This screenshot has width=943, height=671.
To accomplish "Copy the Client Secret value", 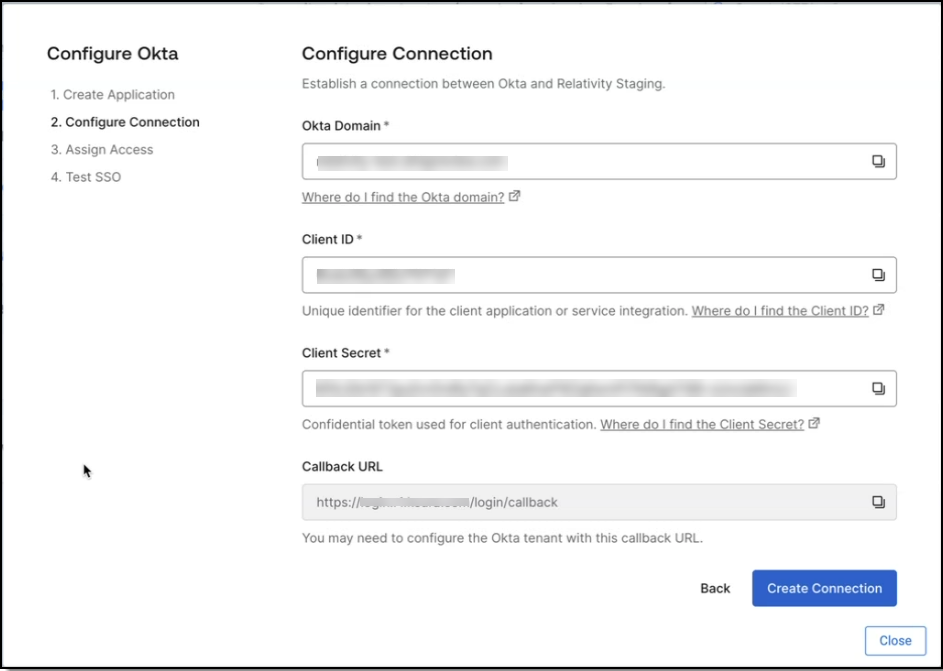I will [x=878, y=388].
